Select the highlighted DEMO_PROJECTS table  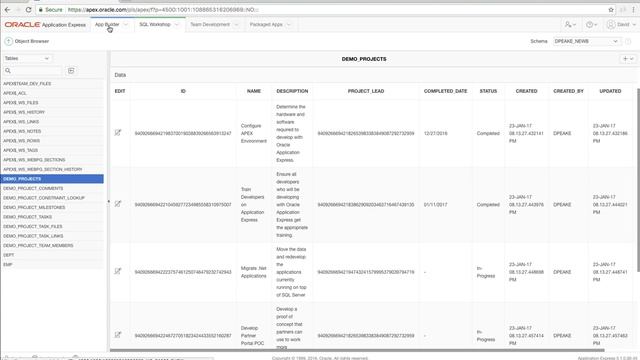(52, 179)
